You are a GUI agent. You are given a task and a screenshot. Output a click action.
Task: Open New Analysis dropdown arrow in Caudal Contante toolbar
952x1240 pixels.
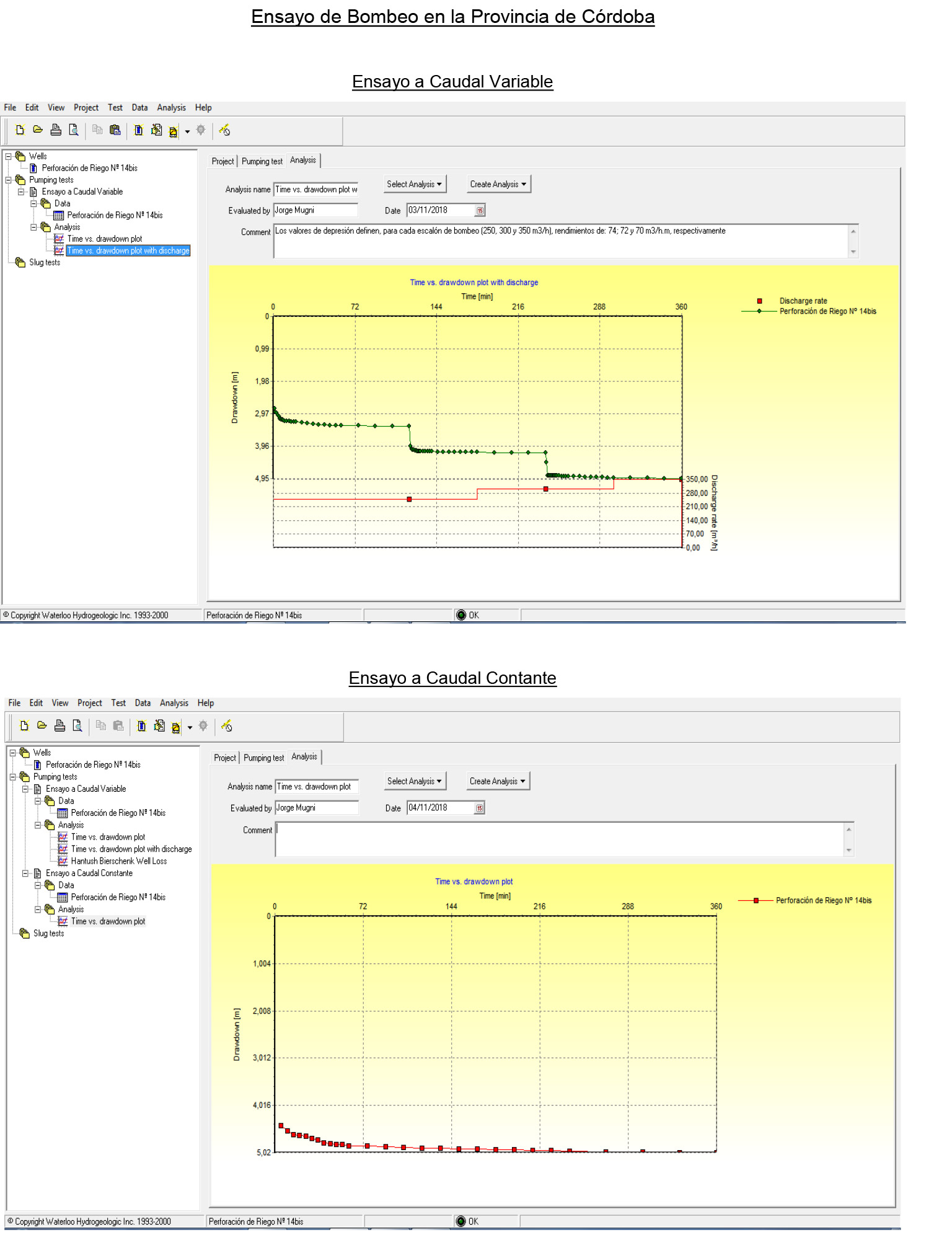(x=190, y=728)
